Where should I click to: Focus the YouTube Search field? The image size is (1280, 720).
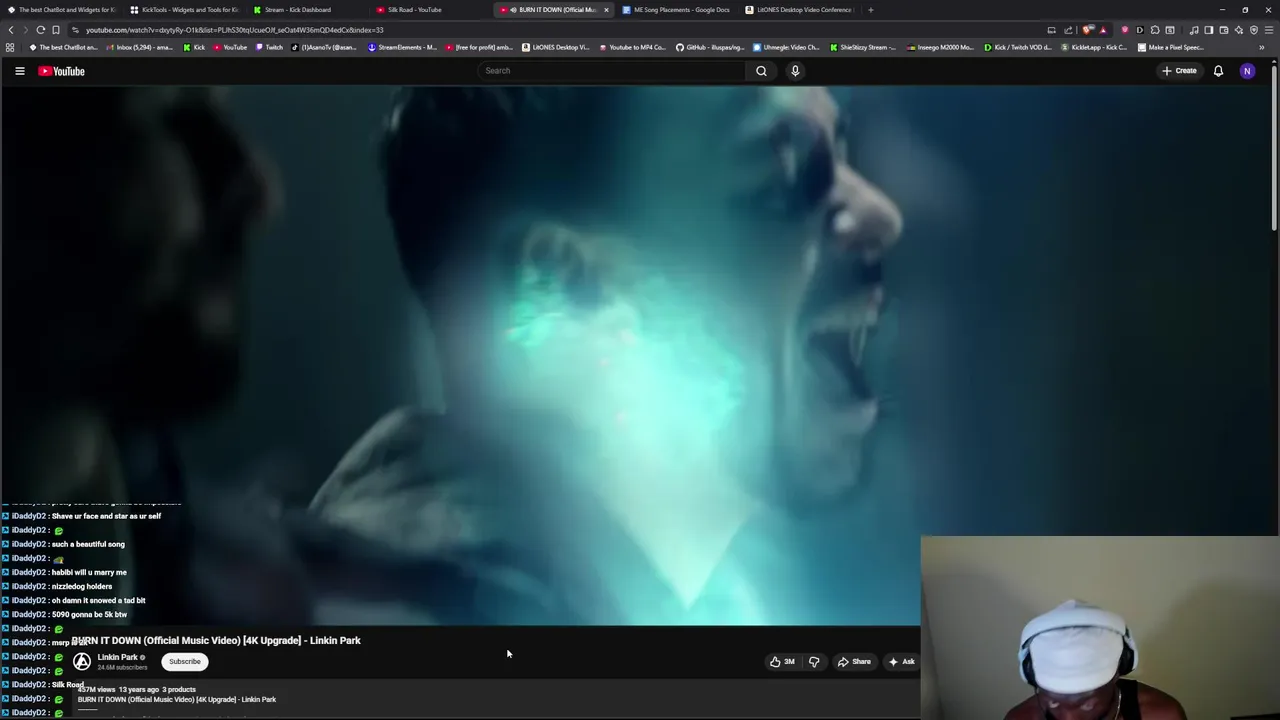click(x=611, y=71)
